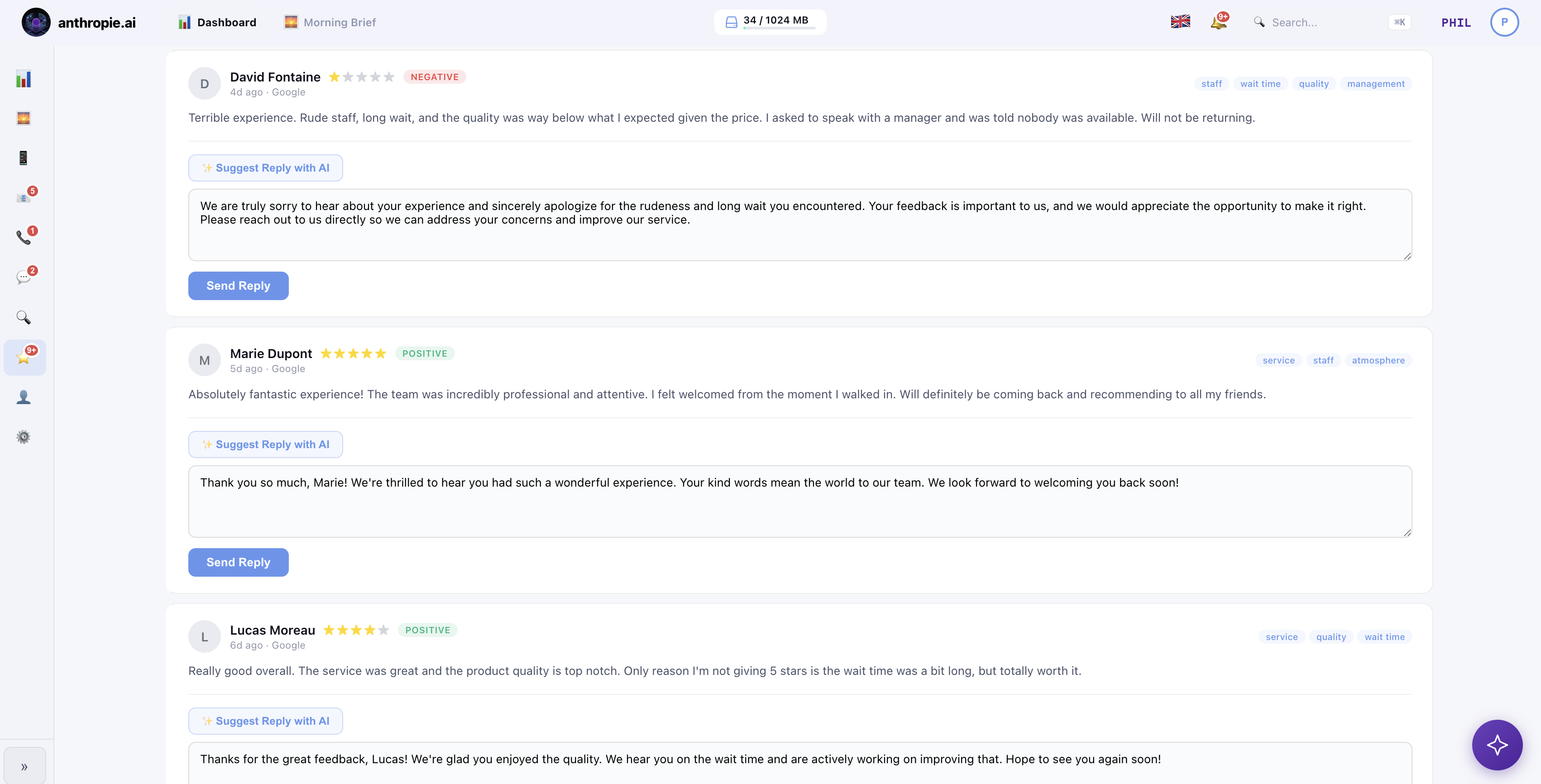Click the ⌘K shortcut badge
Screen dimensions: 1541x784
pos(1400,22)
